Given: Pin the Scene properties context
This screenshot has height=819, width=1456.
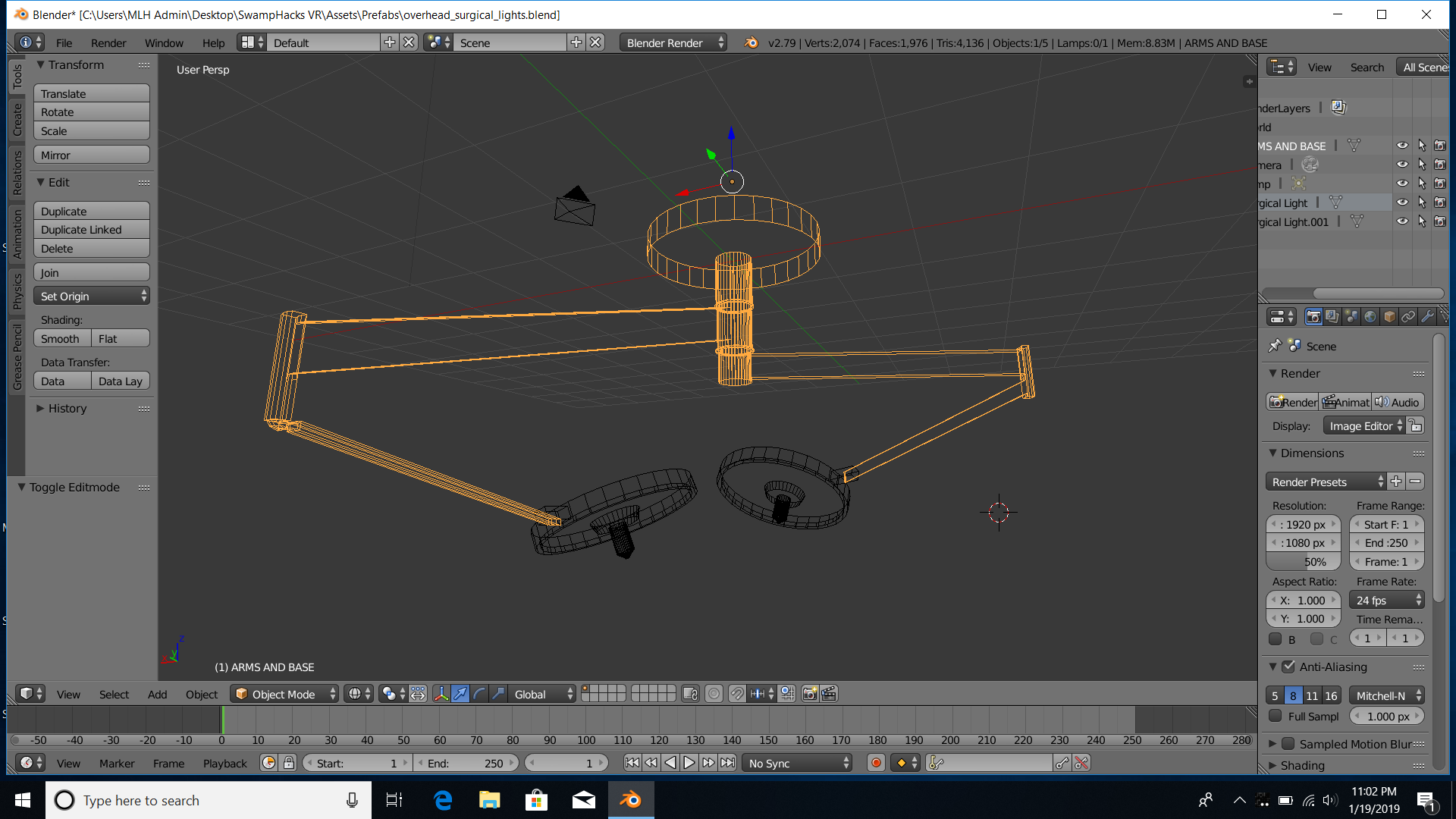Looking at the screenshot, I should (x=1275, y=346).
